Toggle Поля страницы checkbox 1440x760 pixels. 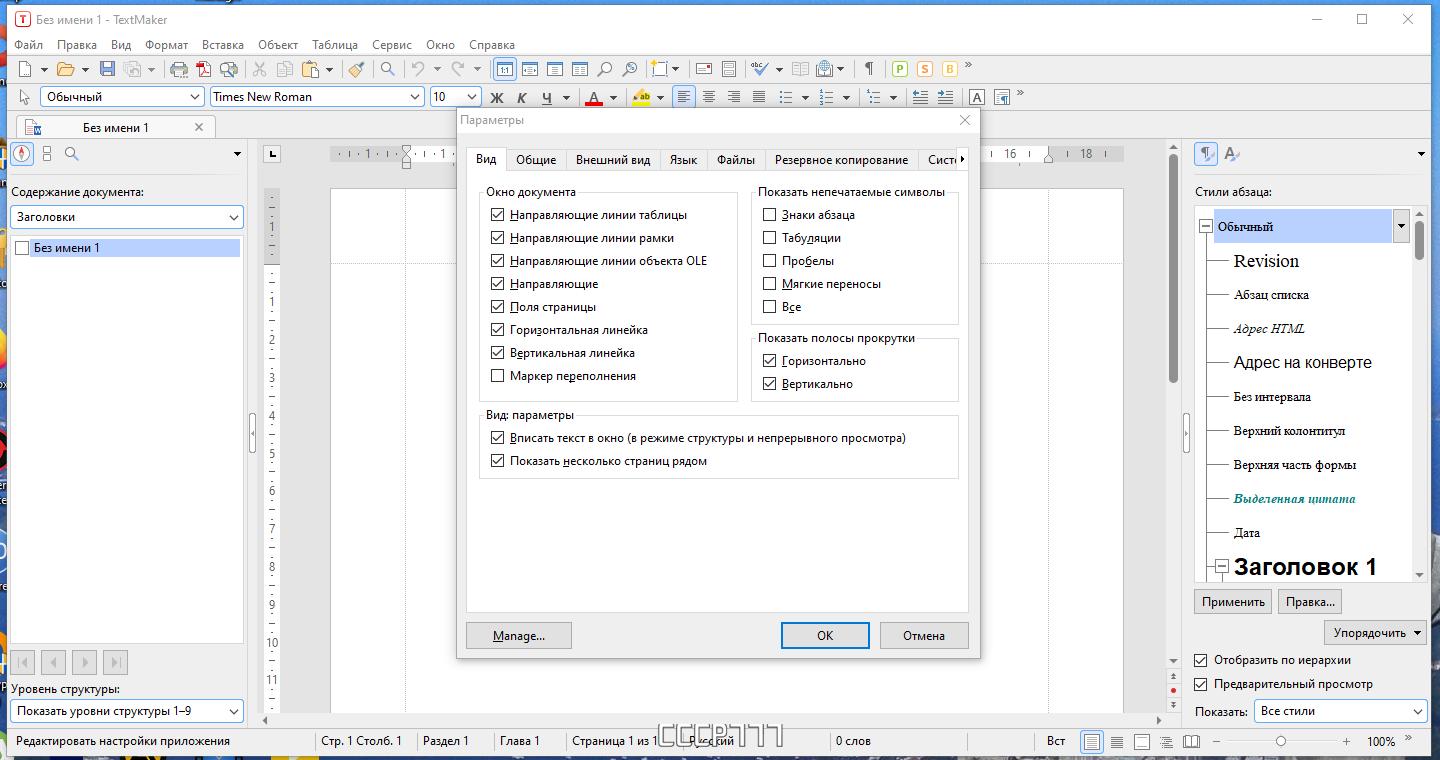tap(498, 307)
